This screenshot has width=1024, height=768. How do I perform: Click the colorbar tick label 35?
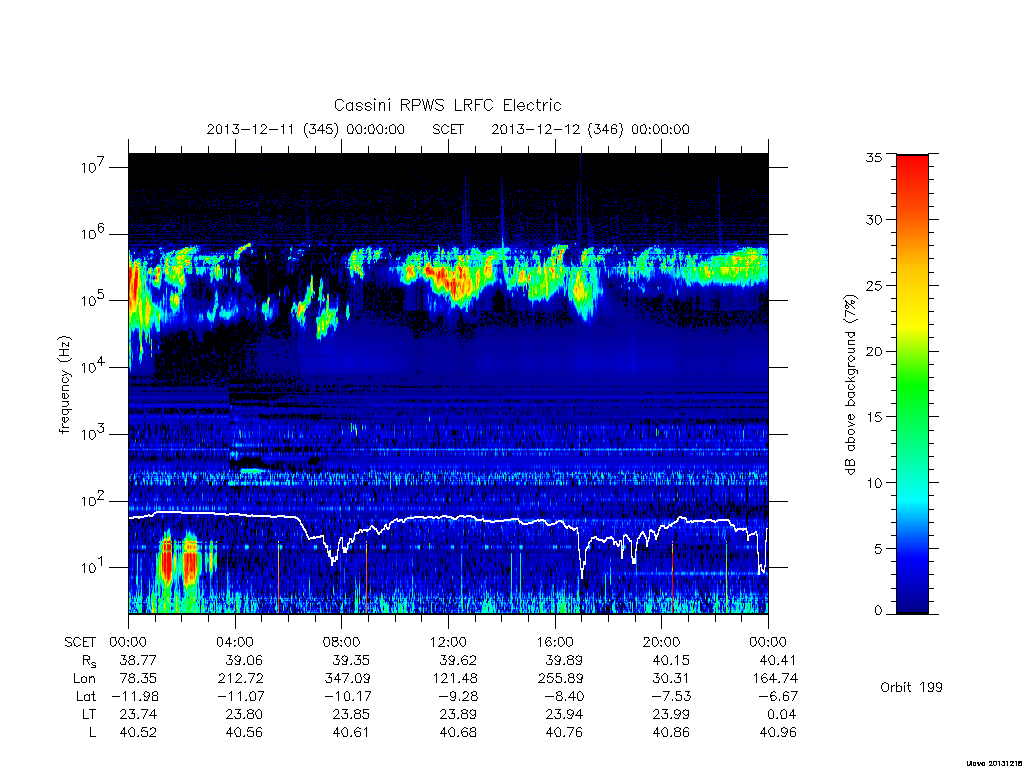click(873, 157)
